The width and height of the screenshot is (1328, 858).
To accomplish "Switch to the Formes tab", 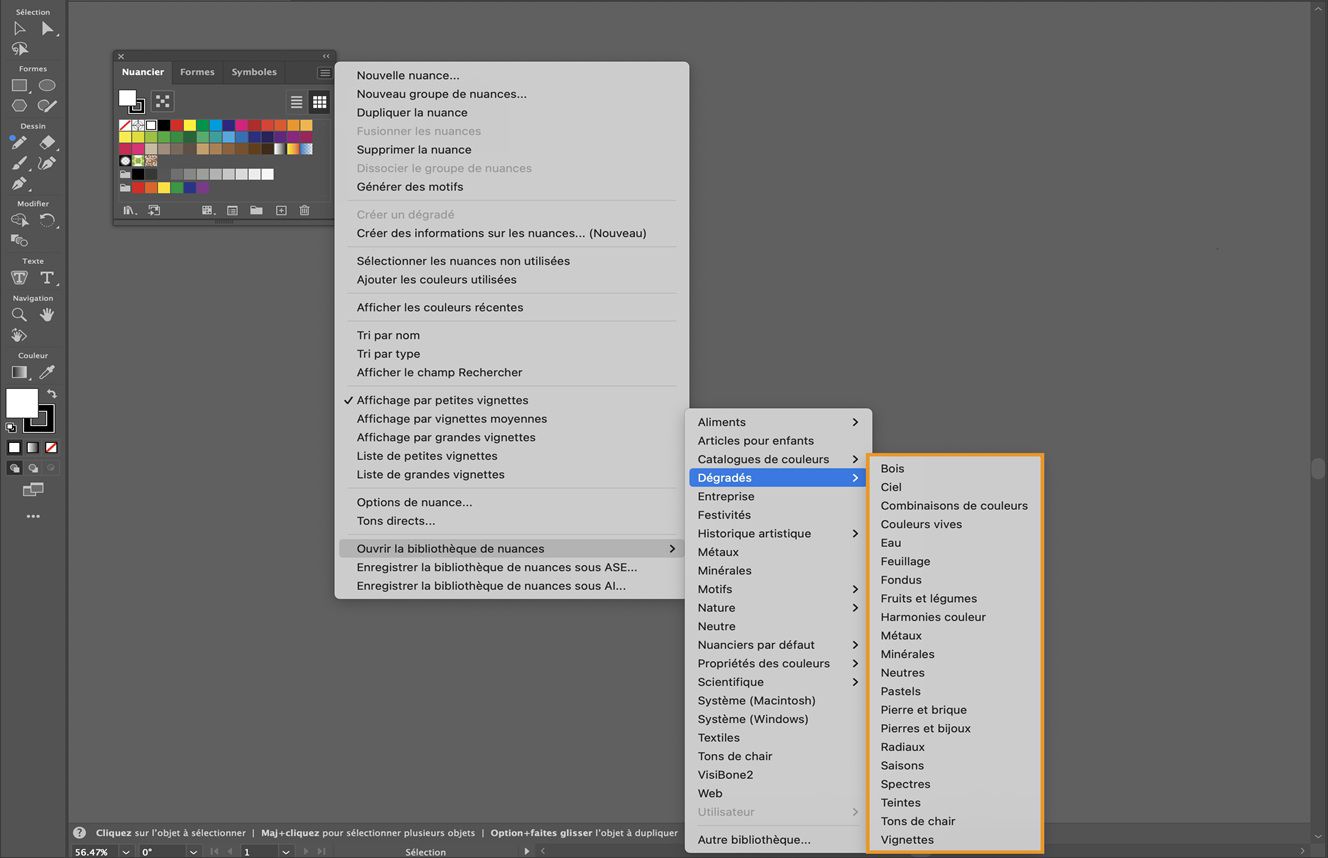I will click(x=197, y=72).
